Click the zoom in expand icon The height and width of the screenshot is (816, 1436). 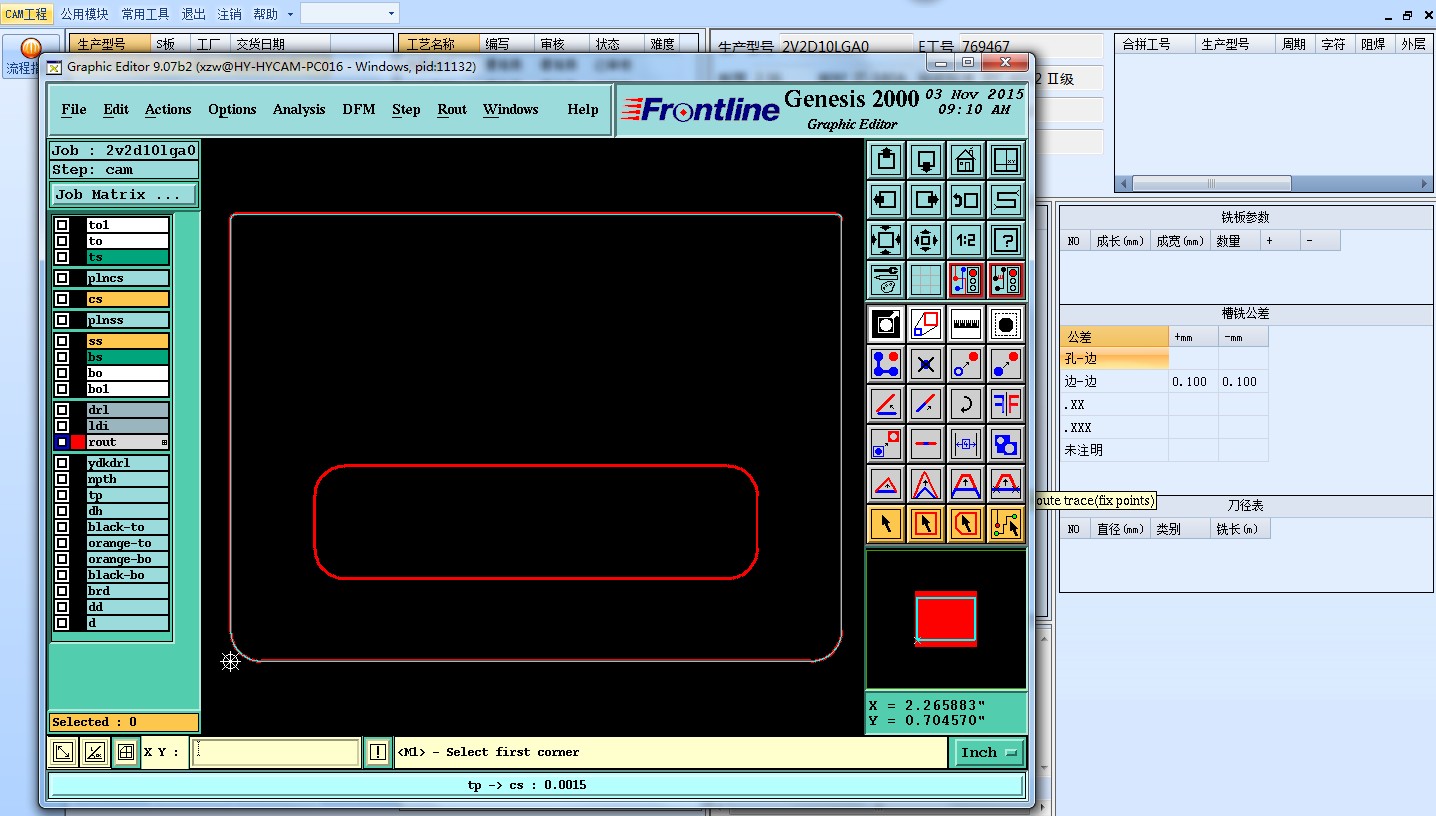click(x=885, y=240)
